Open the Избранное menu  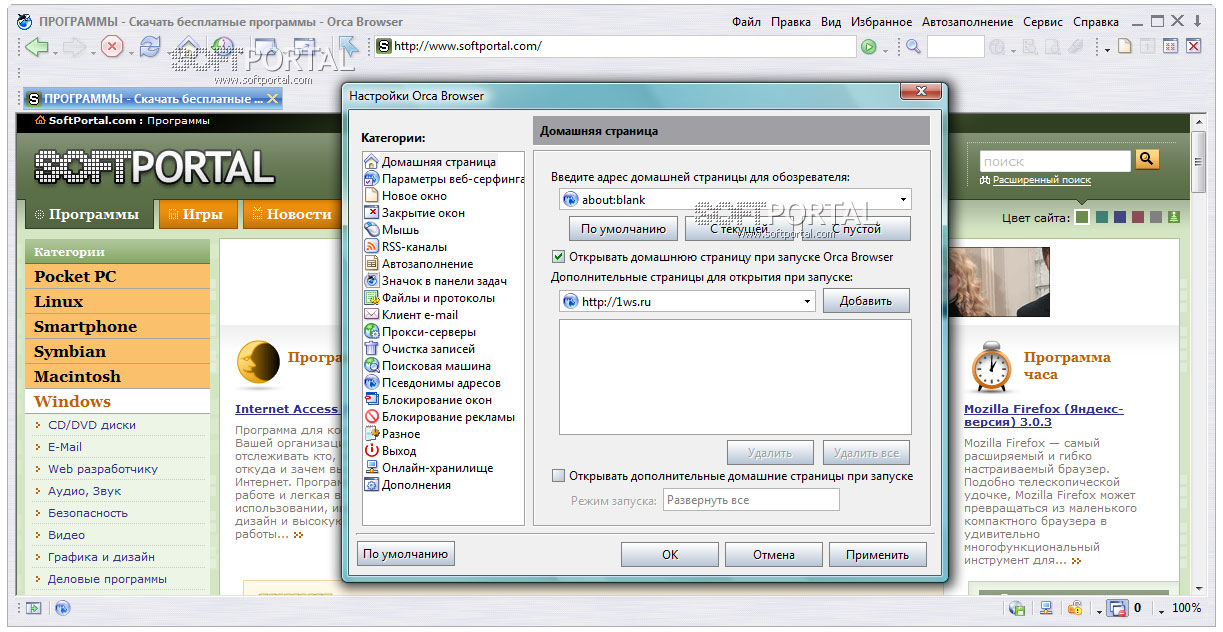tap(881, 22)
